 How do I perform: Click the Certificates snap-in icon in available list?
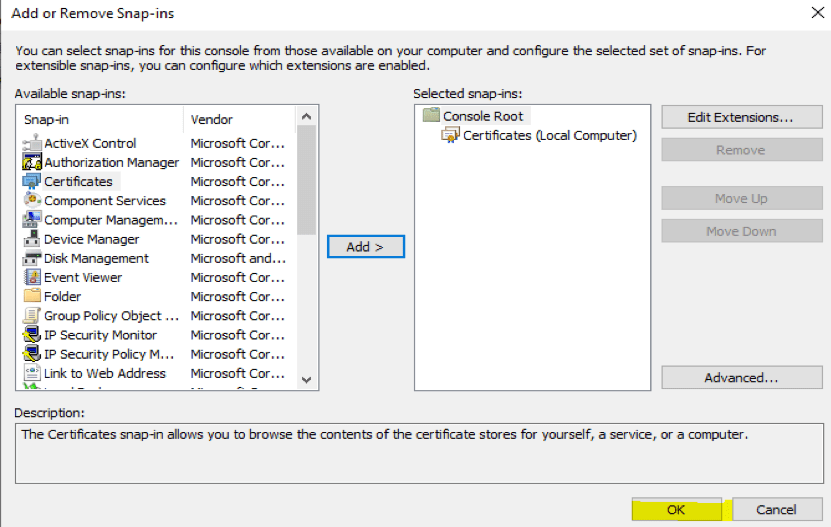pyautogui.click(x=32, y=182)
